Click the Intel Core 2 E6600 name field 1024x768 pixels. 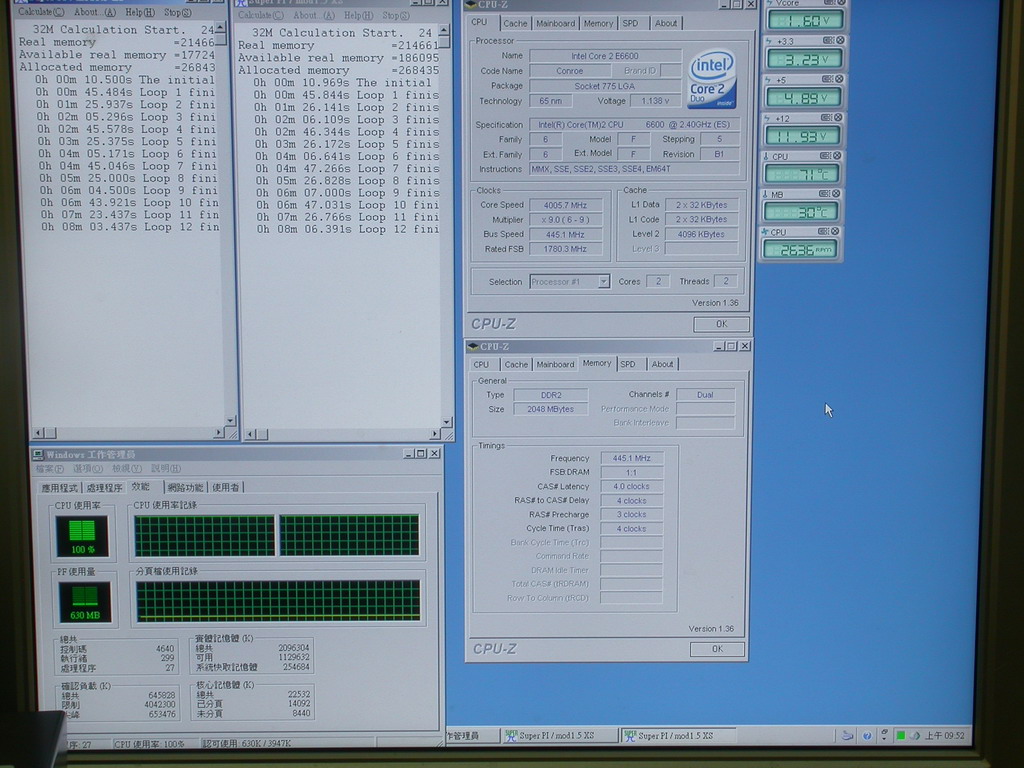click(605, 56)
